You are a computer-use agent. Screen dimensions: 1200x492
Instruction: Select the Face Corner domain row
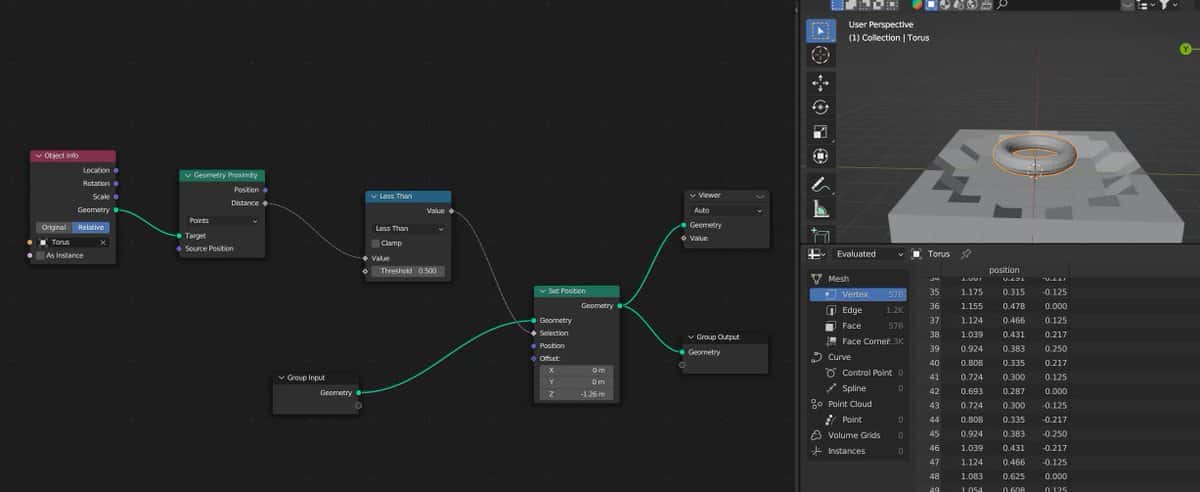(x=857, y=341)
